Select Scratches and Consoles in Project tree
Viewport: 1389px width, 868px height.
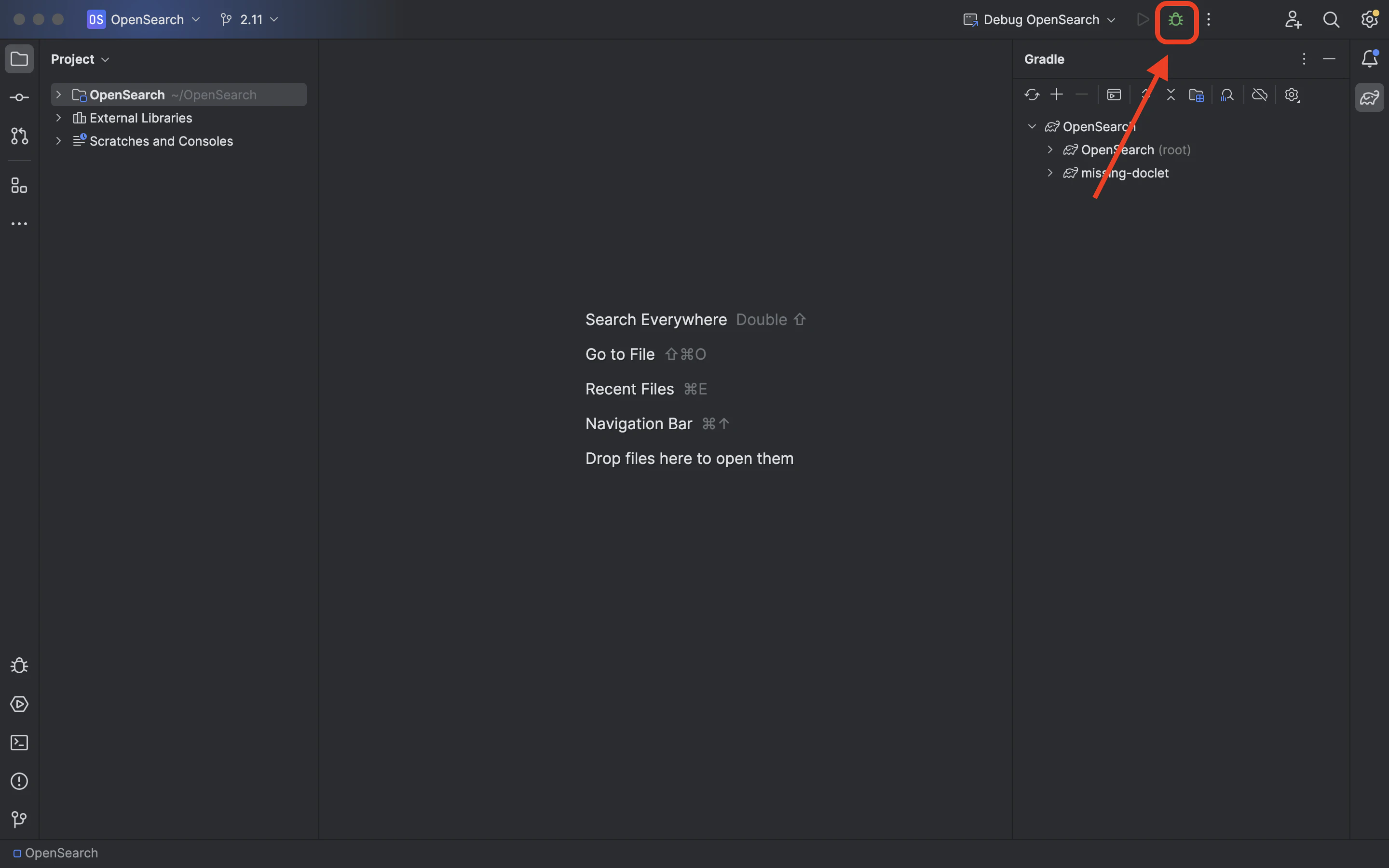(x=161, y=141)
